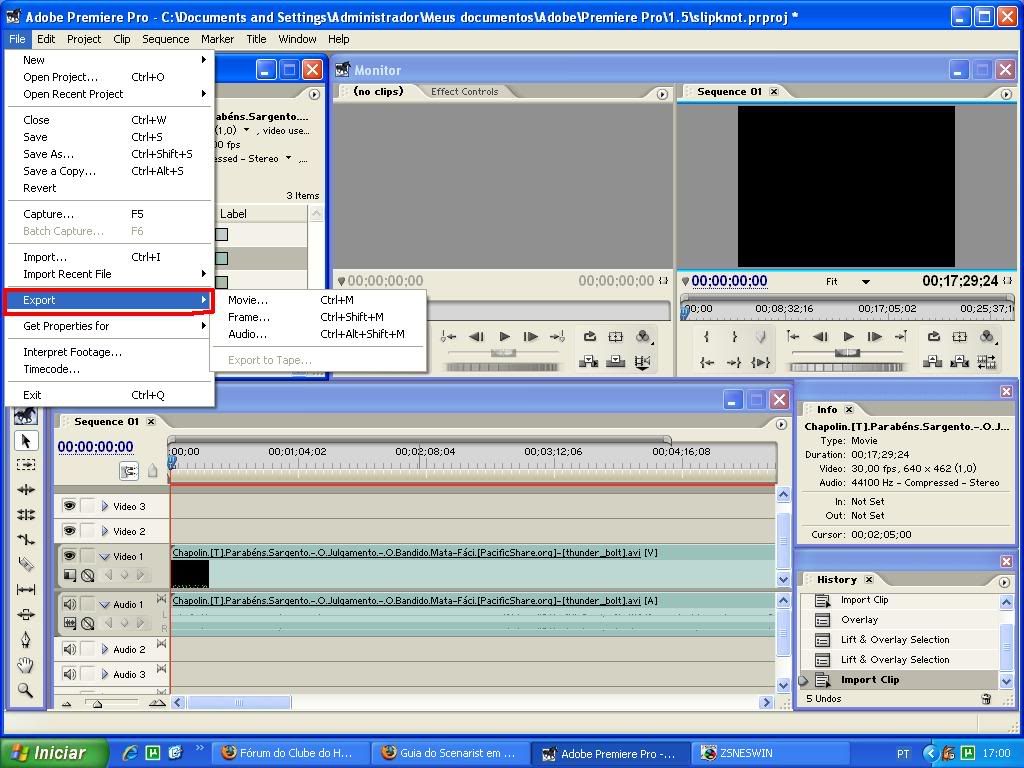1024x768 pixels.
Task: Click timeline horizontal scrollbar thumb
Action: (239, 703)
